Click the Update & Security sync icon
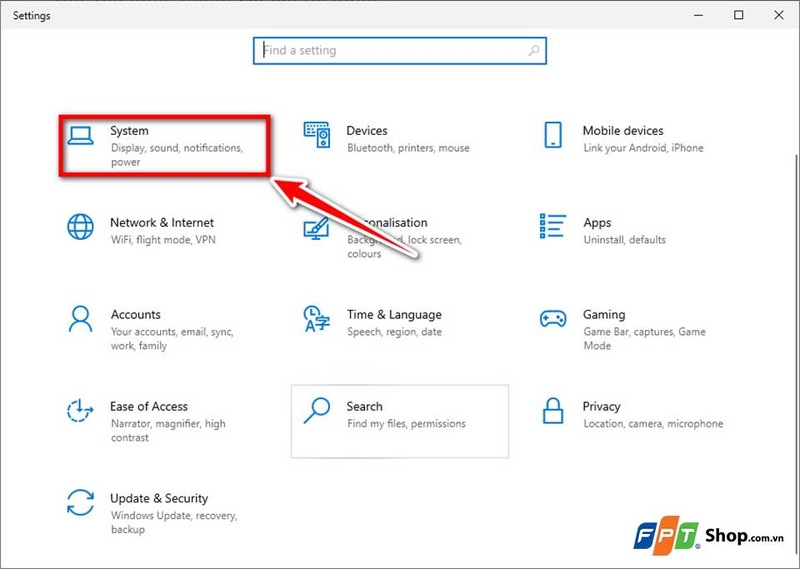800x569 pixels. click(x=80, y=503)
